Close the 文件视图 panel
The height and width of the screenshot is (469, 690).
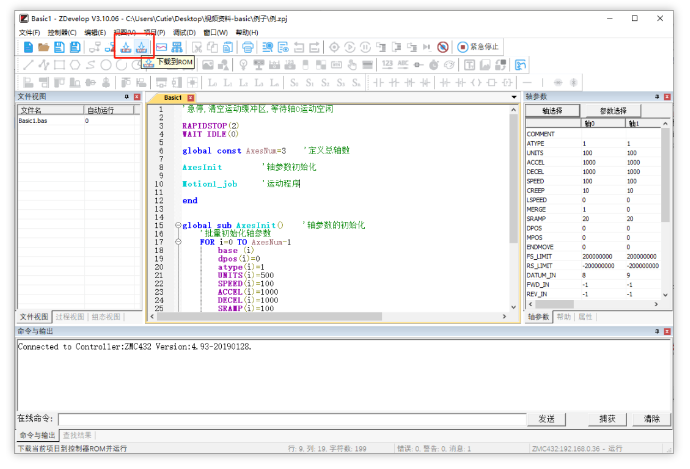[x=137, y=97]
